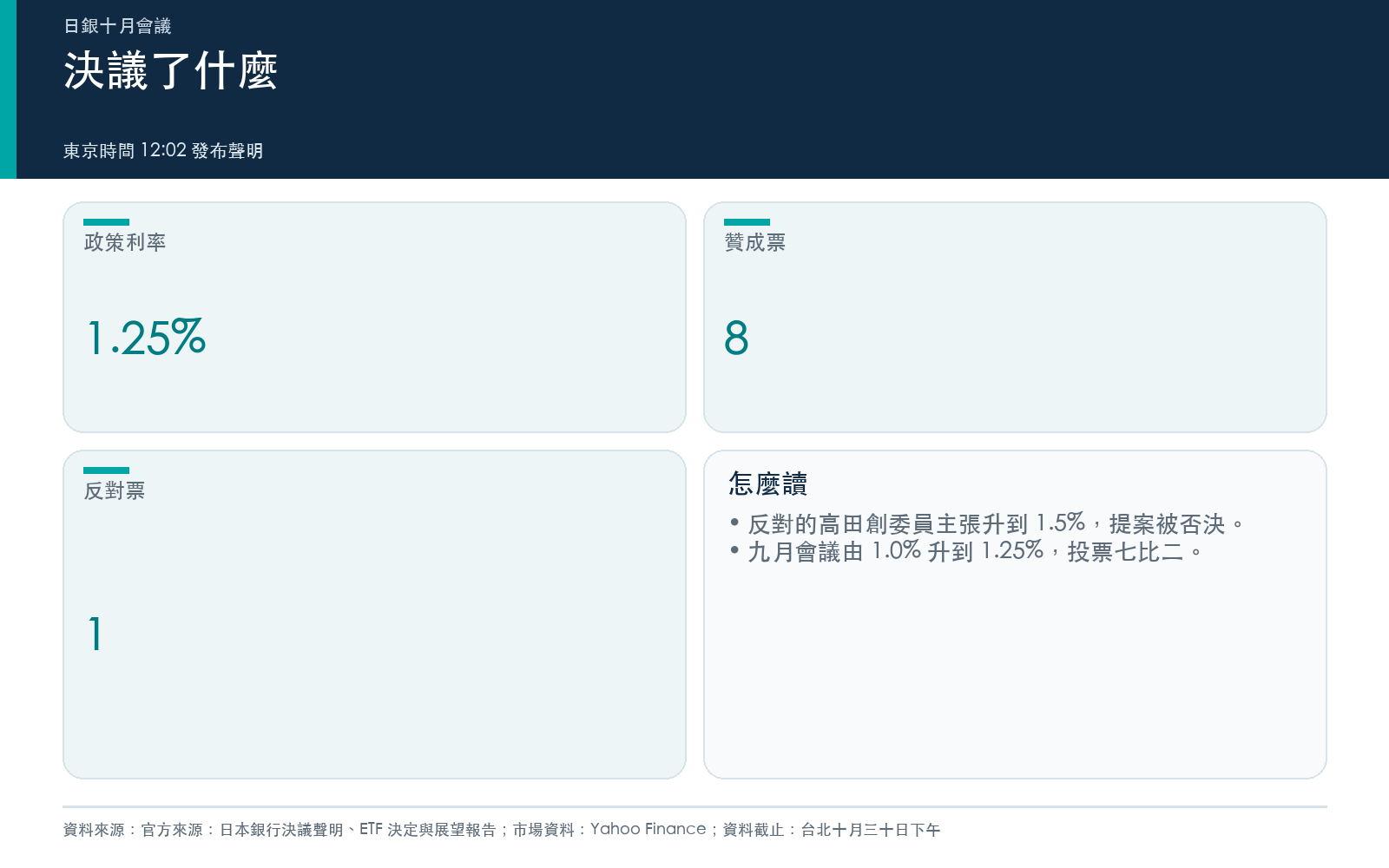1389x868 pixels.
Task: Select the value 8 under 贊成票
Action: coord(736,338)
